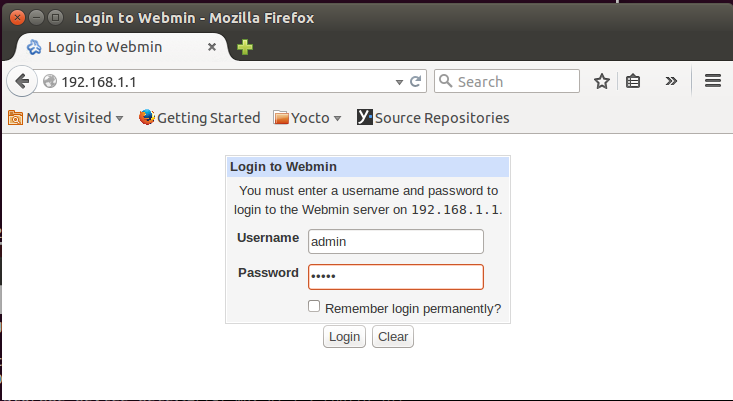Click the bookmark star icon
Image resolution: width=733 pixels, height=401 pixels.
tap(602, 82)
